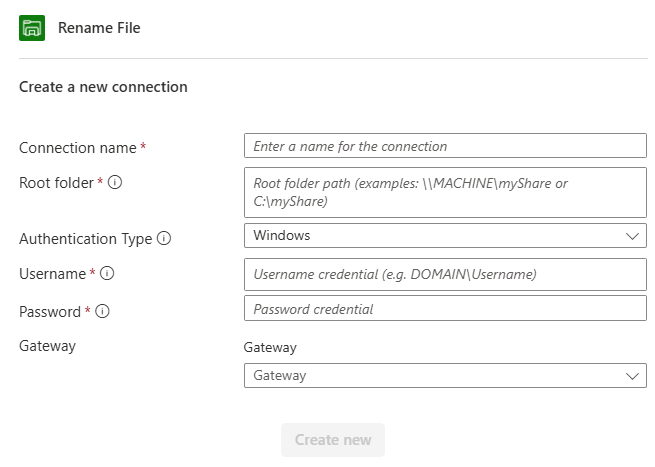Click the info icon next to Username

(x=107, y=273)
